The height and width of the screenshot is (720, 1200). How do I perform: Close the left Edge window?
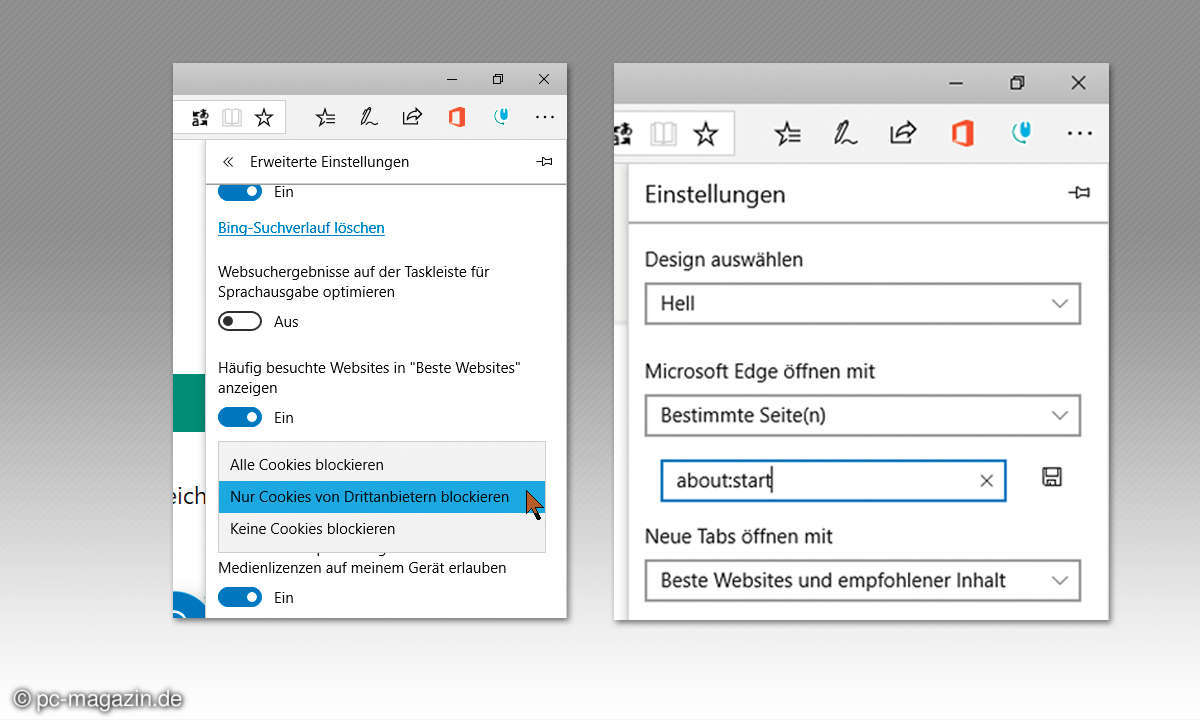pos(543,79)
